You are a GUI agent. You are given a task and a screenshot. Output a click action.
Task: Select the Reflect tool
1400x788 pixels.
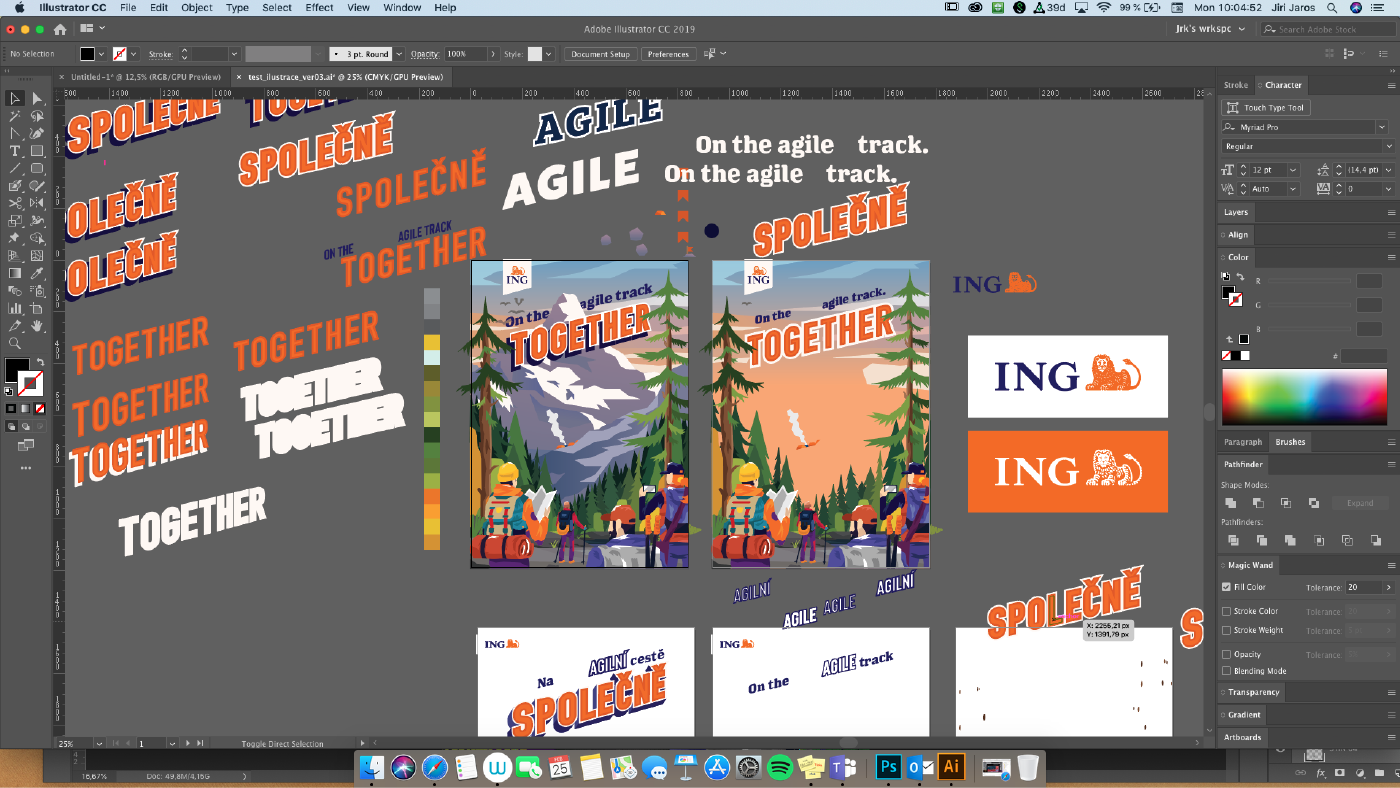37,203
